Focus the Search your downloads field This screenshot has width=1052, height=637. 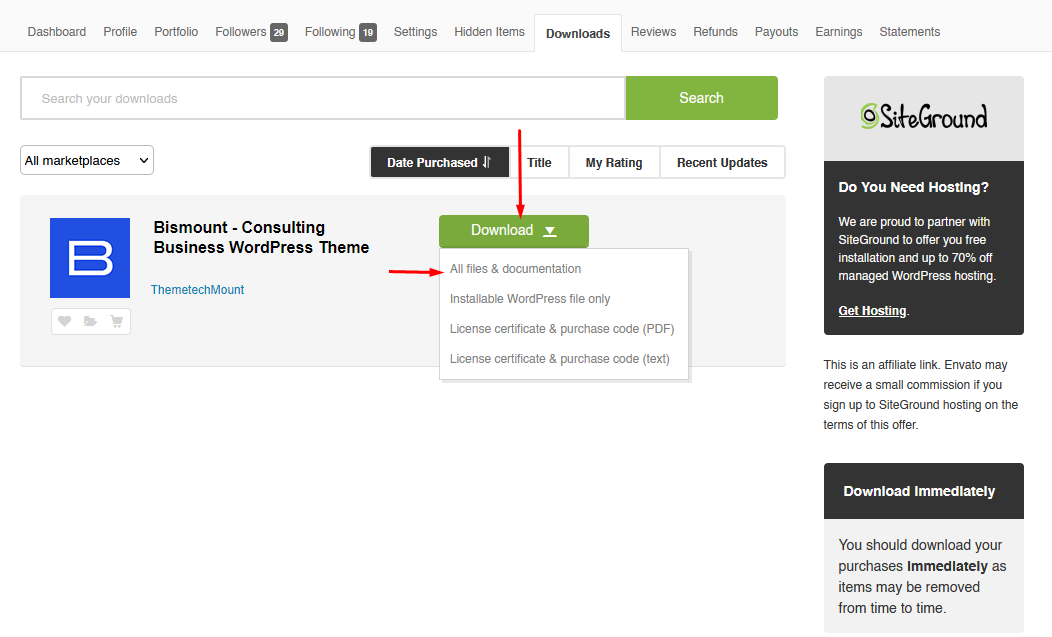coord(323,98)
